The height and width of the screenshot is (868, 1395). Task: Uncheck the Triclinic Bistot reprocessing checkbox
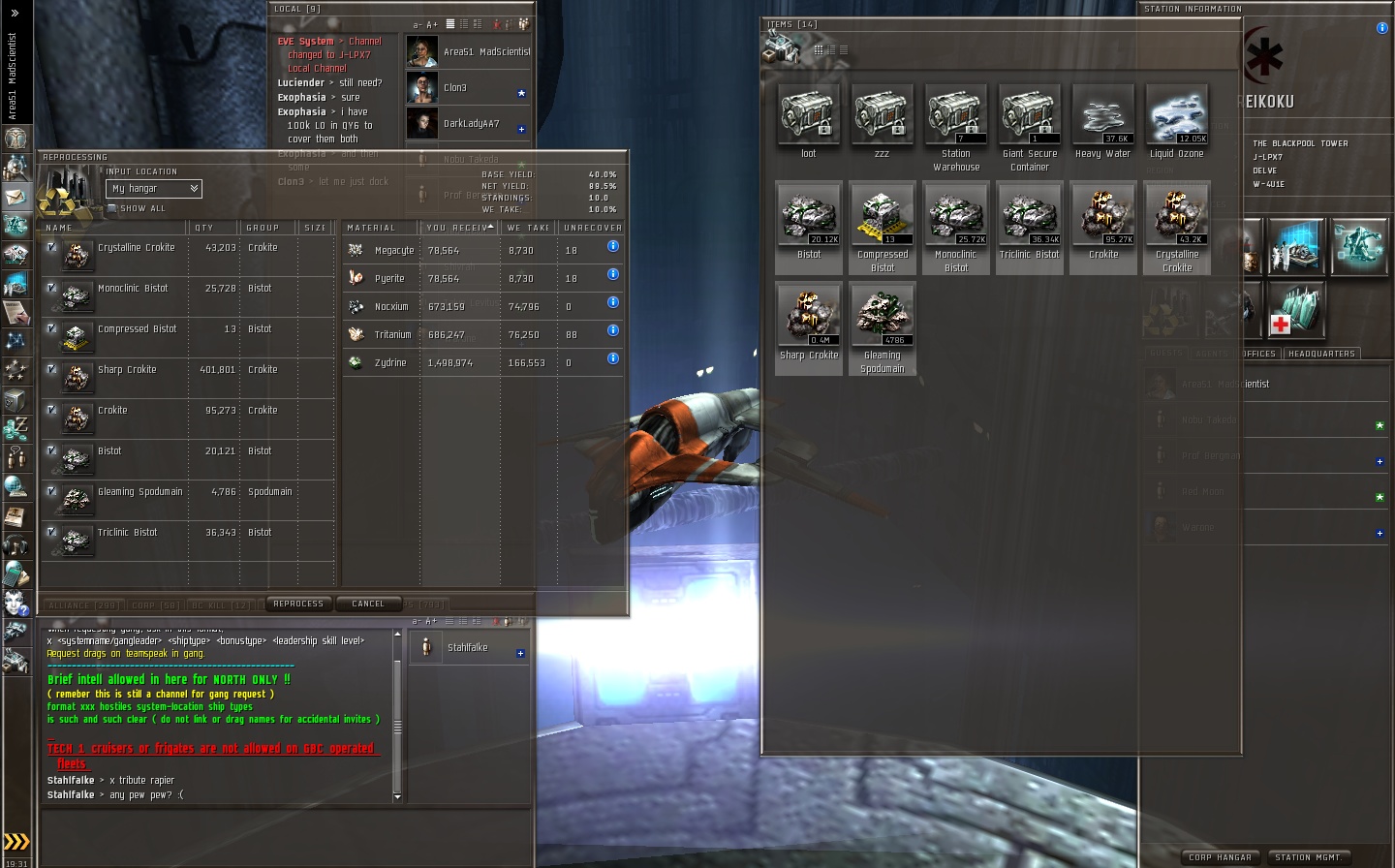click(x=51, y=532)
